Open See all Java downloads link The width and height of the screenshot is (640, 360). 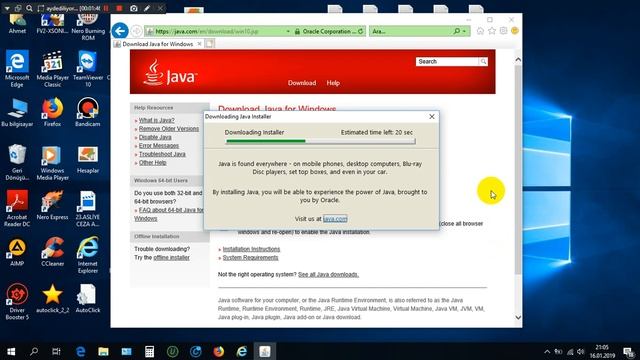point(329,275)
